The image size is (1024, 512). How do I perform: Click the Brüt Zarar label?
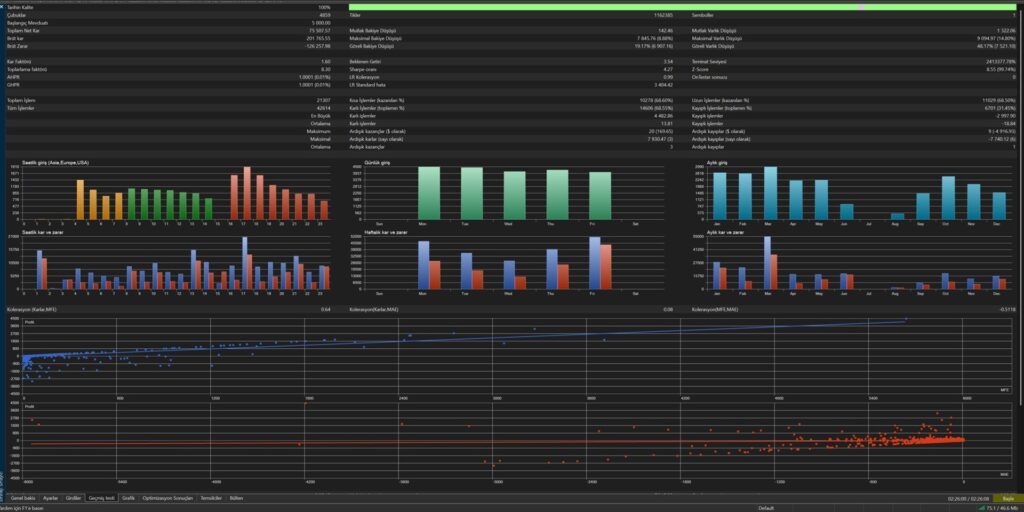(17, 46)
